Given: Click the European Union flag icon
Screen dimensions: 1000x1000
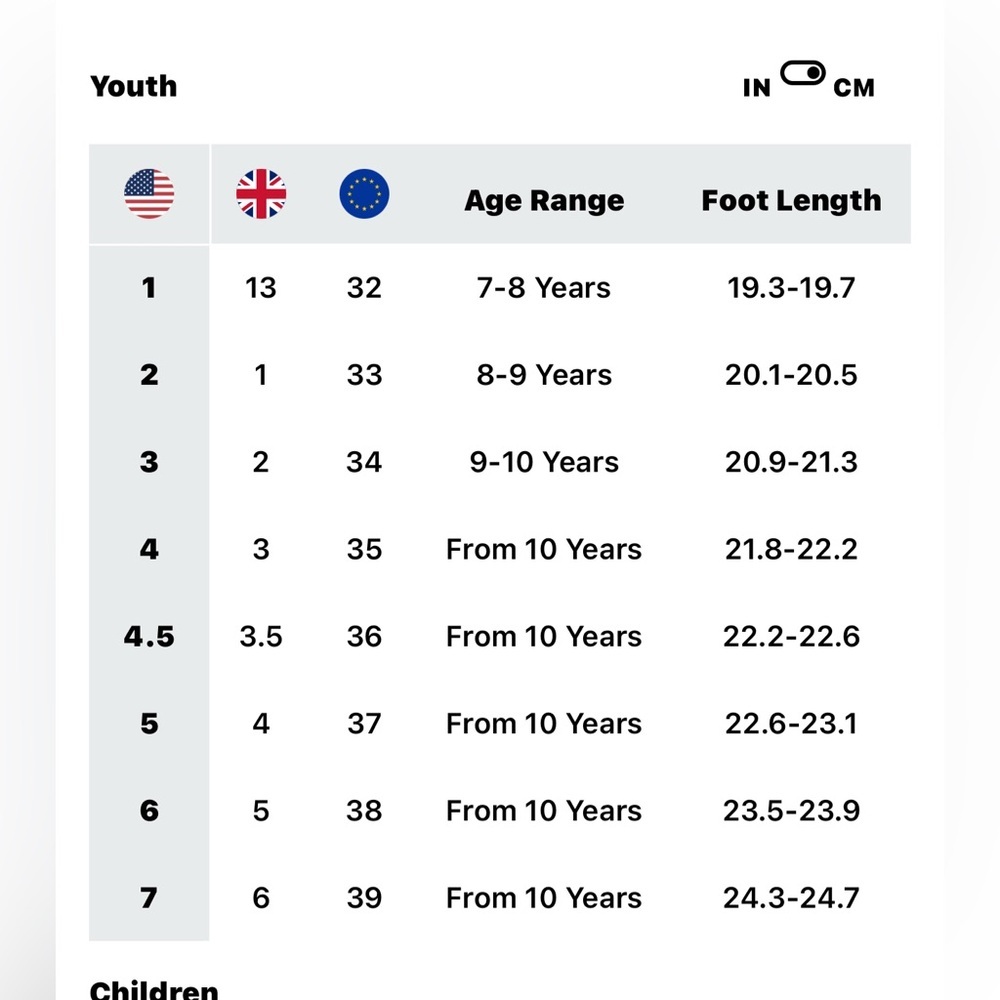Looking at the screenshot, I should (364, 194).
